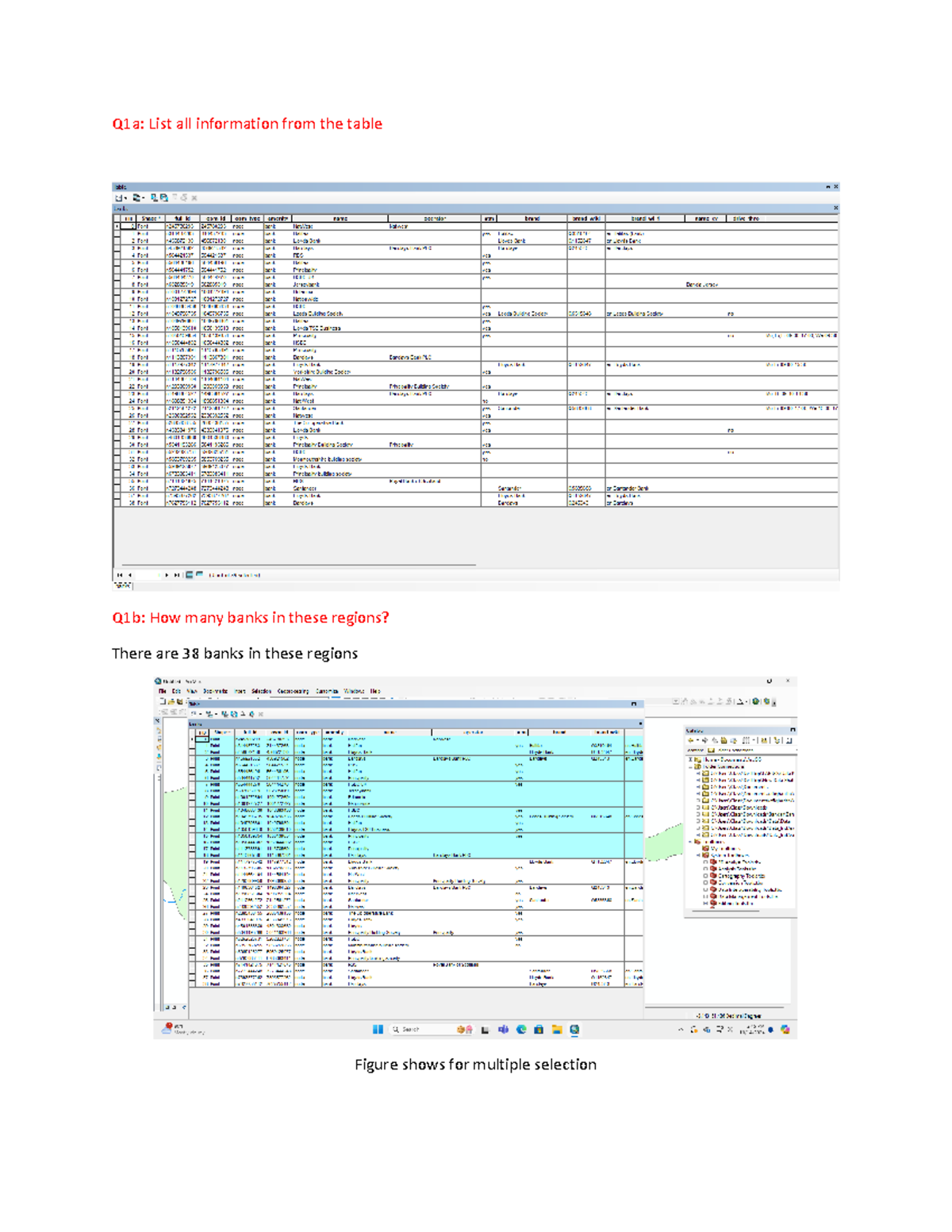Click the 'brand' column header in upper table
This screenshot has width=952, height=1232.
click(x=532, y=218)
